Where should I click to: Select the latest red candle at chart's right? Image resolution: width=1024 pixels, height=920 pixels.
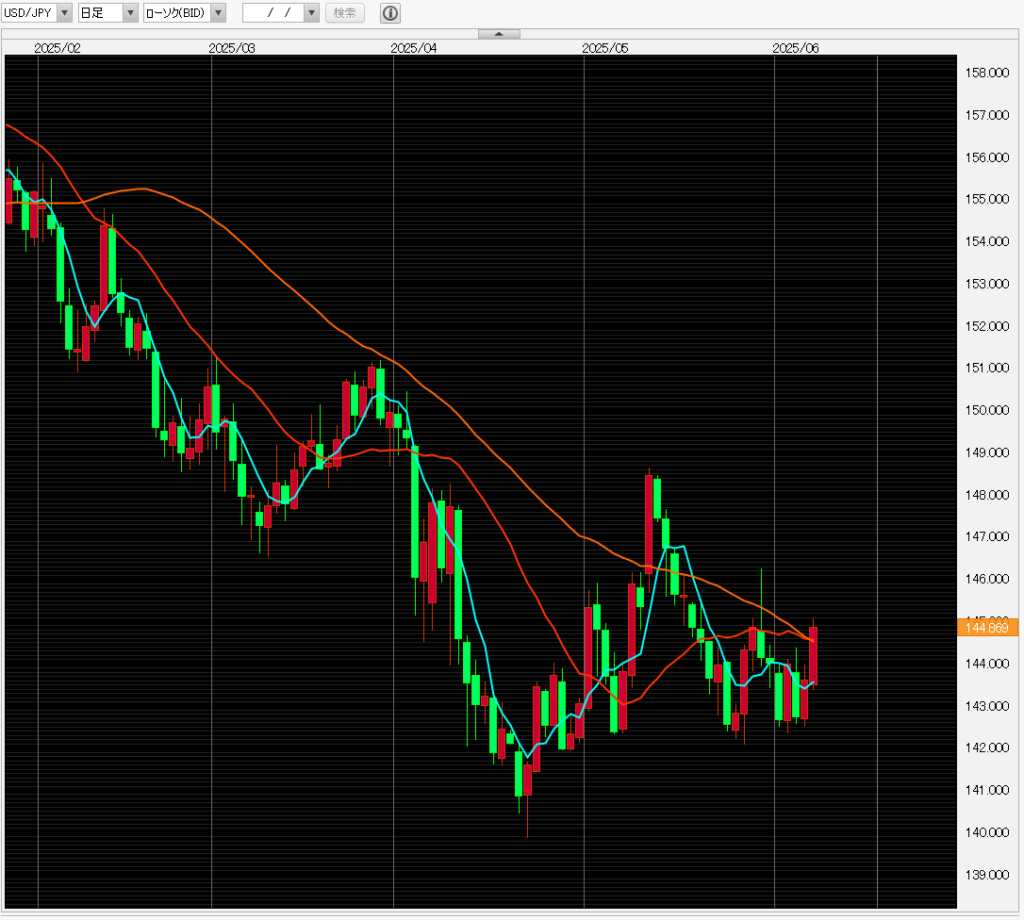coord(814,655)
